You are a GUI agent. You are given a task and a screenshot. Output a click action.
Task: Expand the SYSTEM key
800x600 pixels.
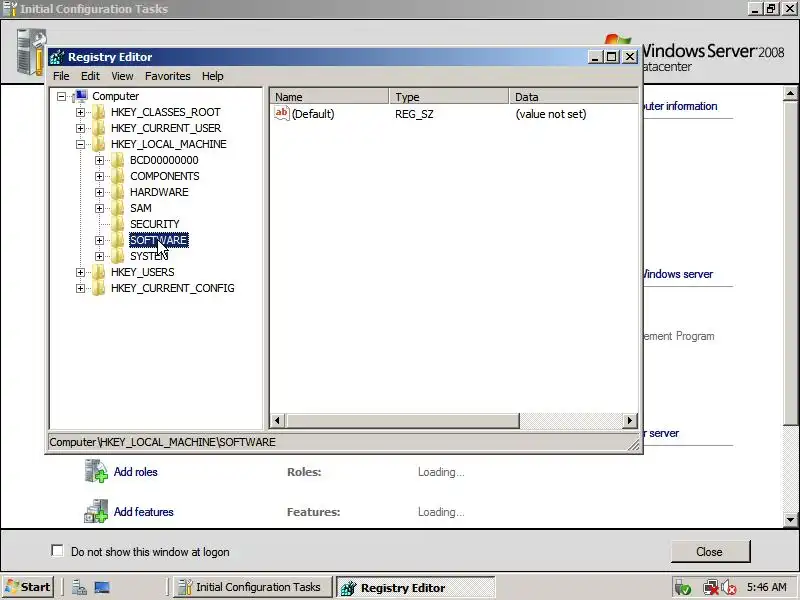[99, 256]
